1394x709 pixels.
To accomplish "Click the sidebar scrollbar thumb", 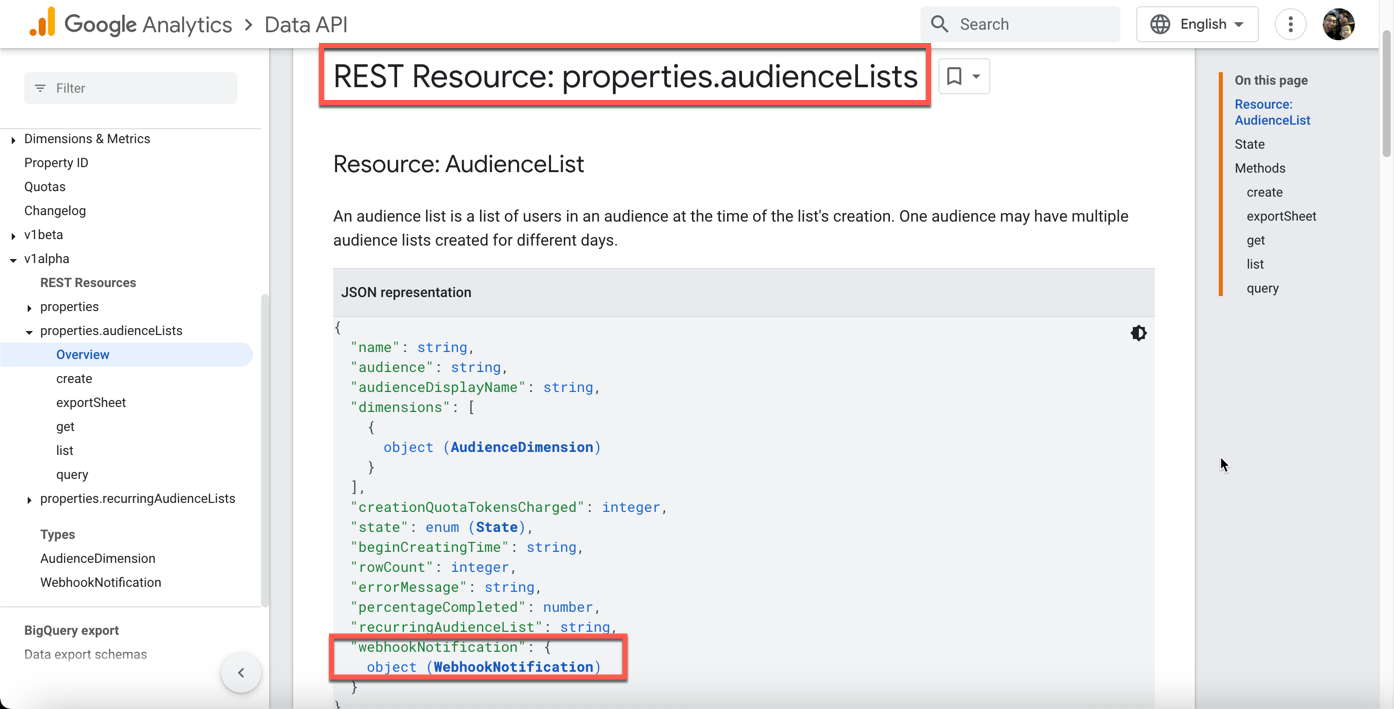I will point(265,450).
